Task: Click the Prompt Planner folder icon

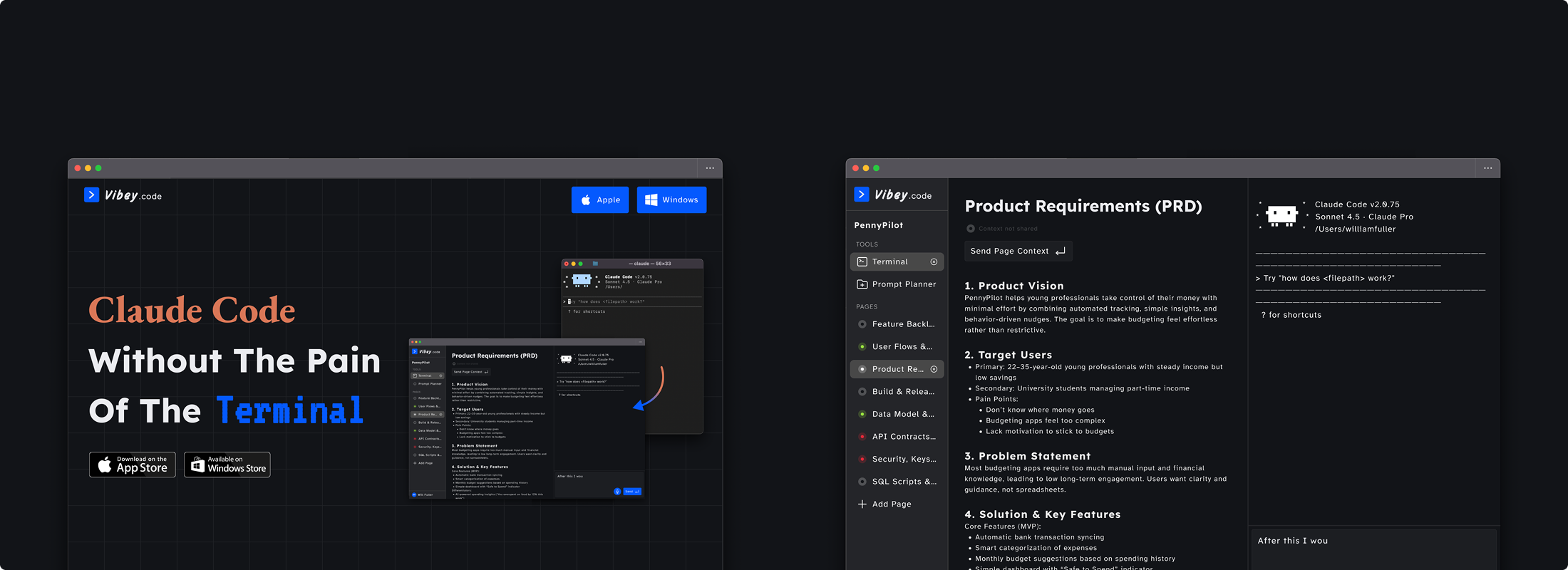Action: click(862, 284)
